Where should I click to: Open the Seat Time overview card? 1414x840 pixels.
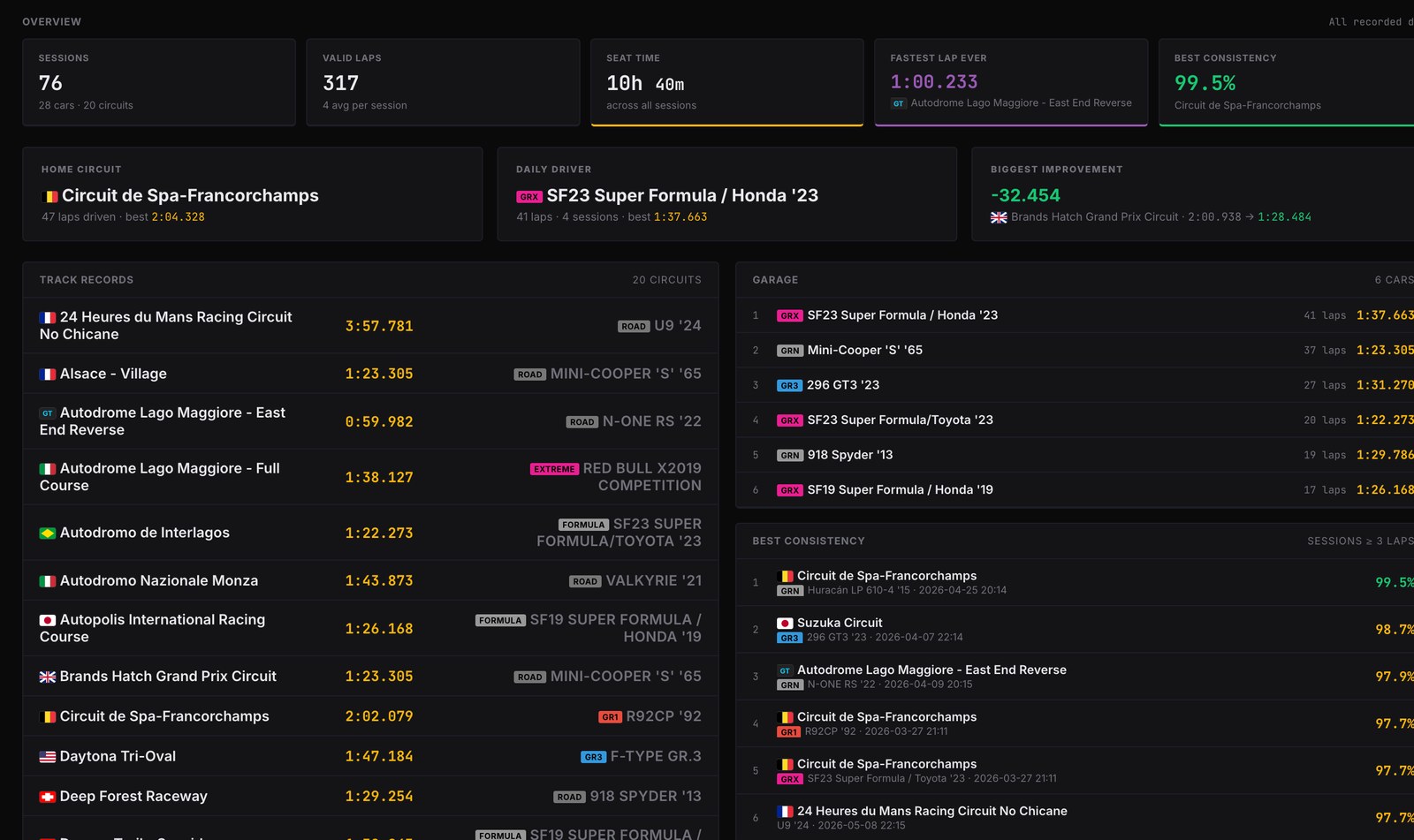point(726,82)
